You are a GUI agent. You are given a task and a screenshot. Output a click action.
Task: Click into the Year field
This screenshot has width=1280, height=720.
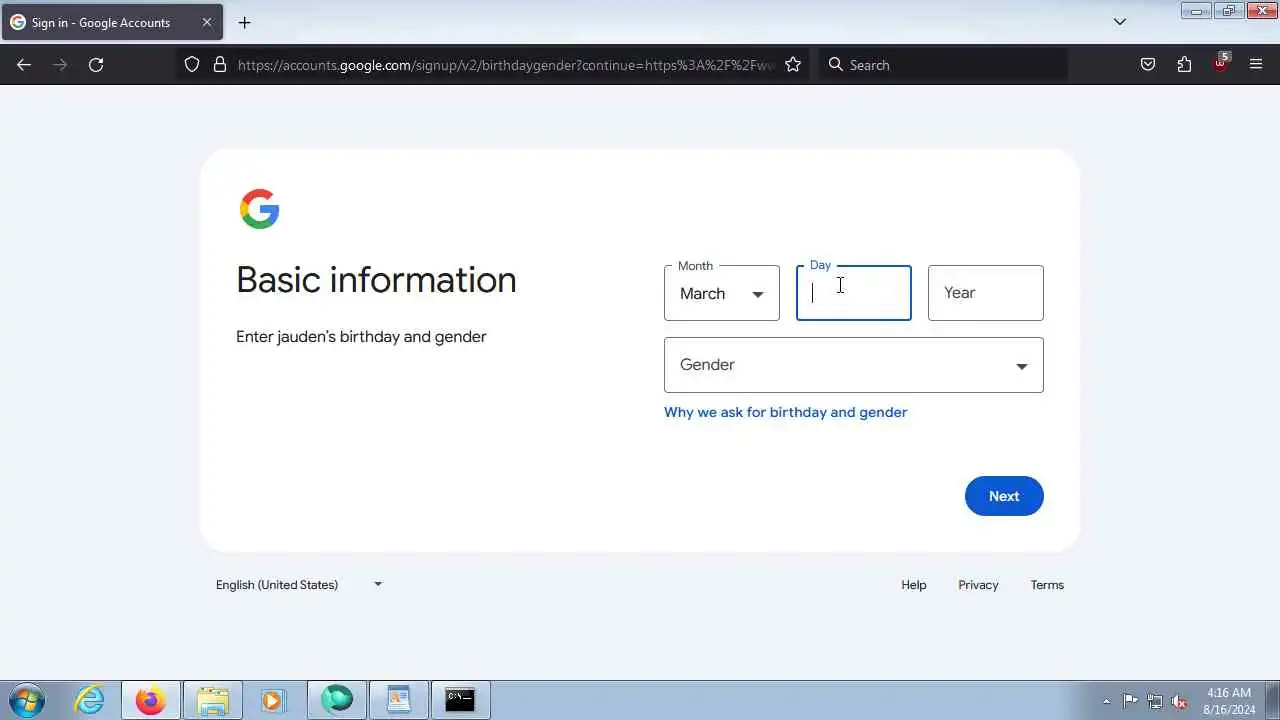coord(986,293)
